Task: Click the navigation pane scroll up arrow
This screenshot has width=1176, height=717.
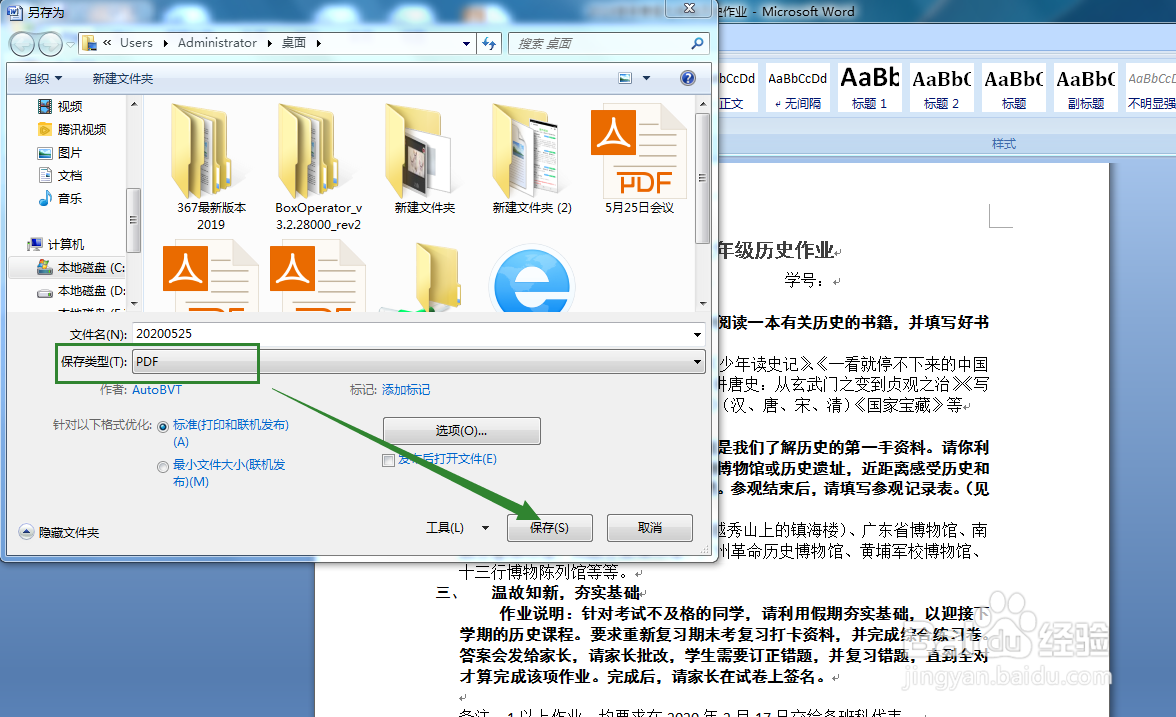Action: 134,104
